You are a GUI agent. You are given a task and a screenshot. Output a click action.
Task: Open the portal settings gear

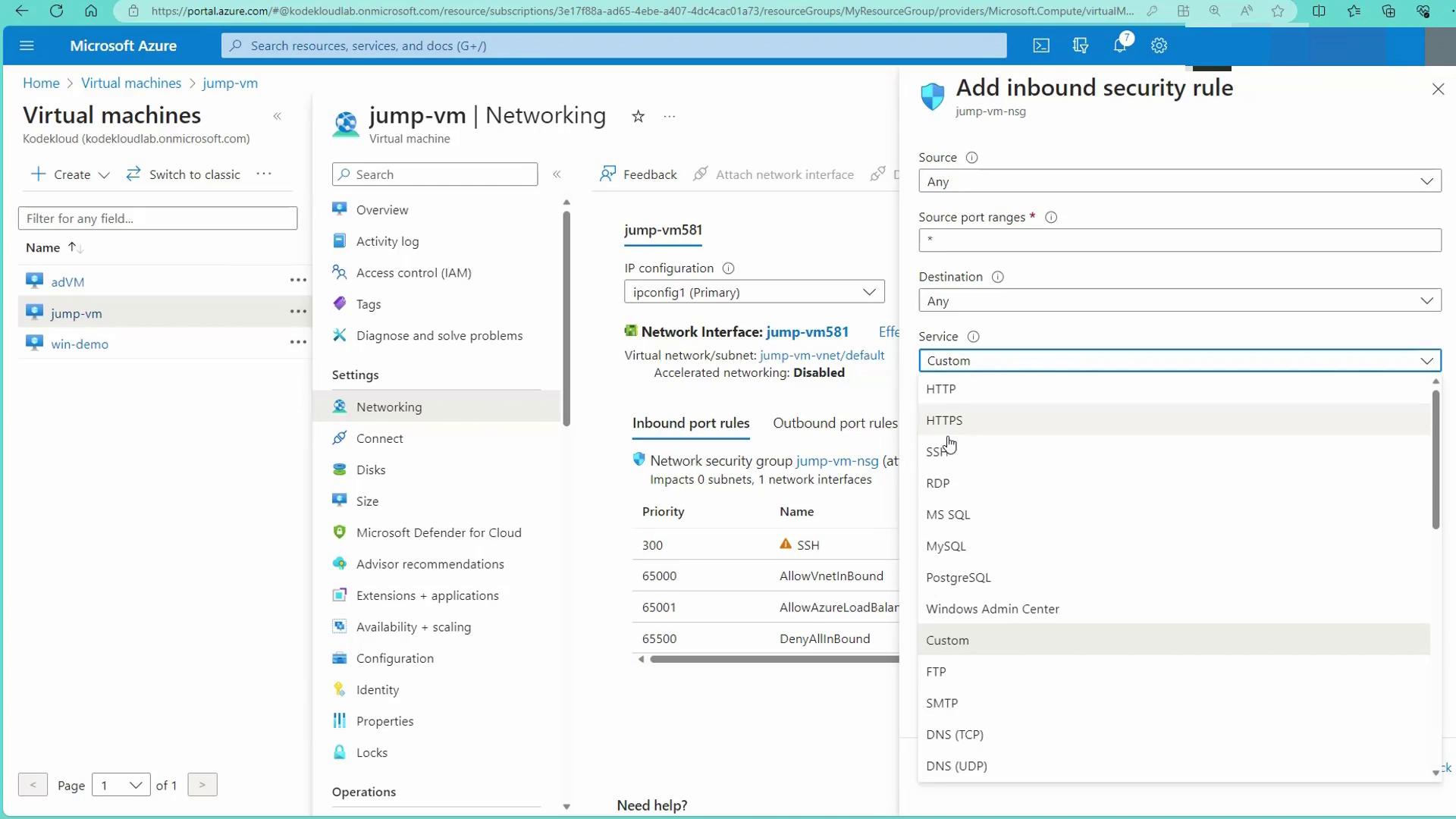coord(1159,45)
